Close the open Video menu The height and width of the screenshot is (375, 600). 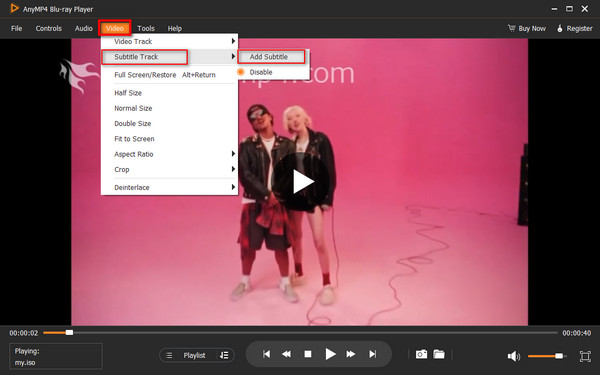coord(115,28)
